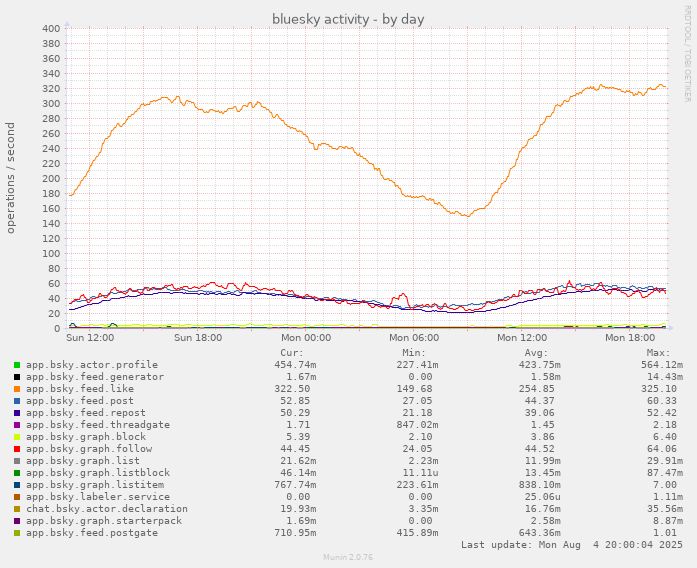The height and width of the screenshot is (568, 697).
Task: Click the app.bsky.graph.starterpack legend swatch
Action: [17, 521]
